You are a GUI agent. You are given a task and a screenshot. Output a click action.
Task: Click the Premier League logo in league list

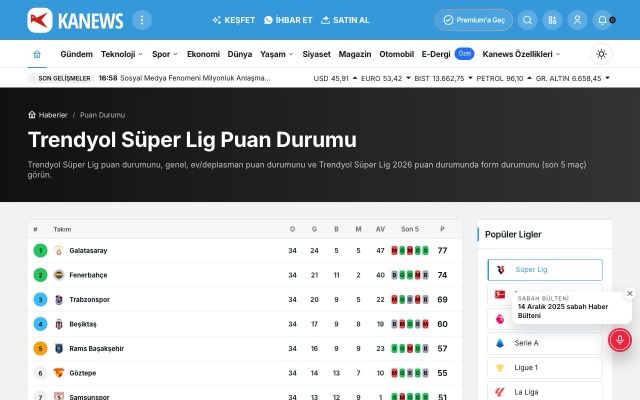[x=500, y=319]
